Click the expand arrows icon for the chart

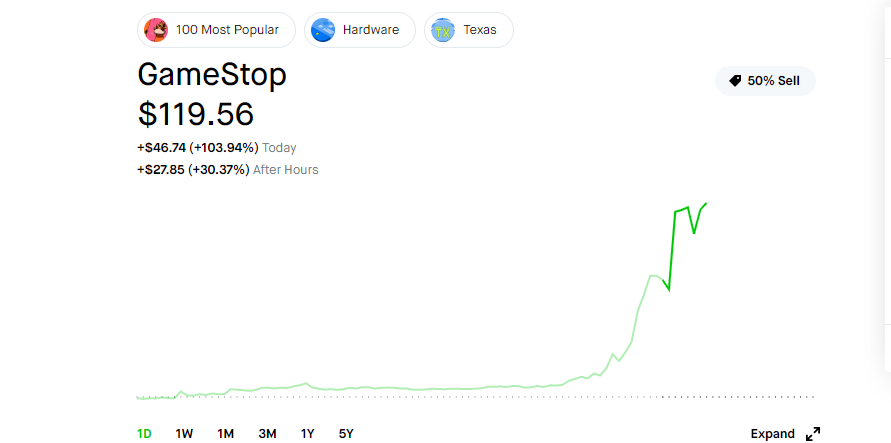(813, 434)
